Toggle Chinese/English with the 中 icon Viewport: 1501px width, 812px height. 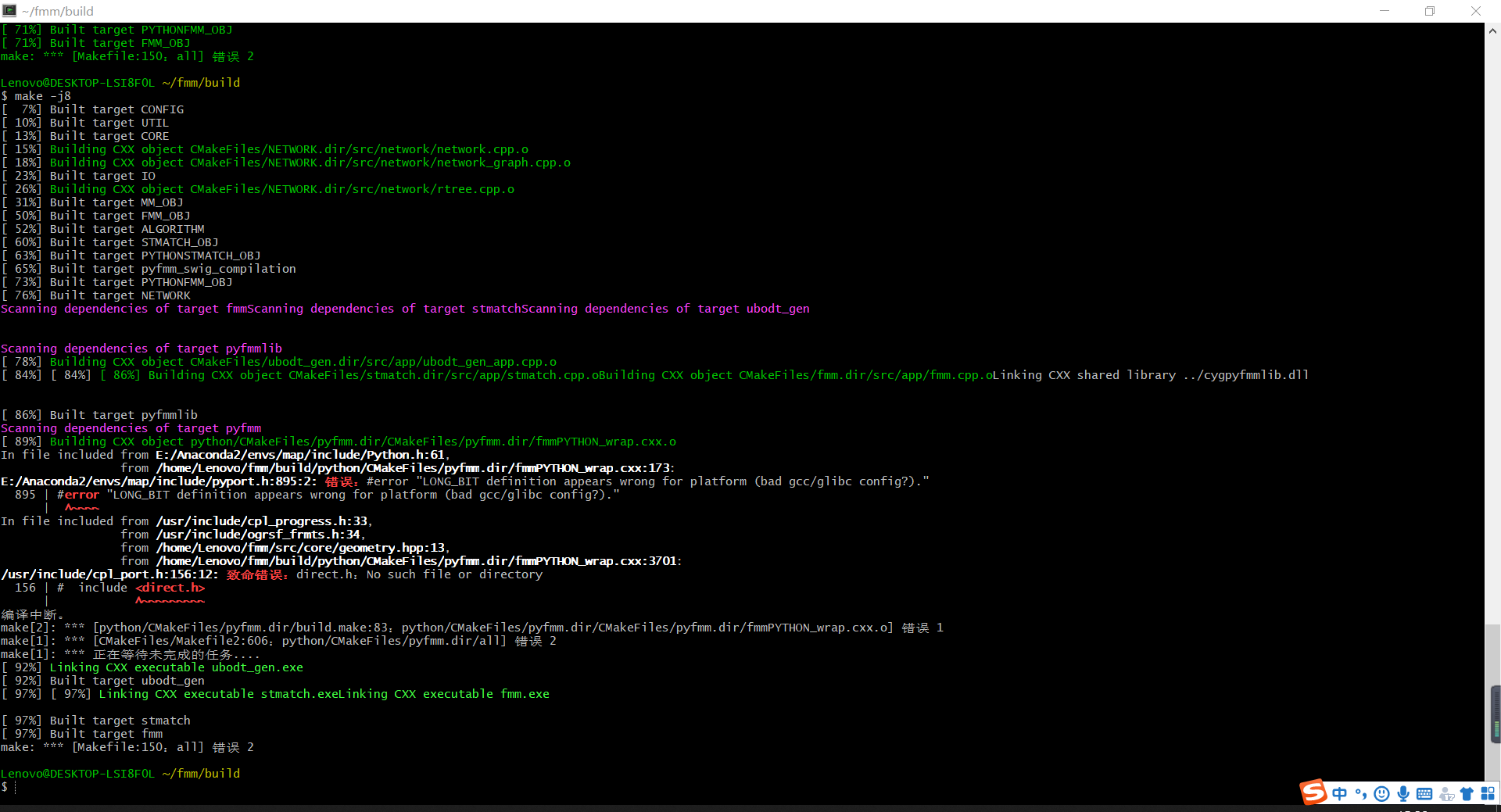coord(1340,793)
